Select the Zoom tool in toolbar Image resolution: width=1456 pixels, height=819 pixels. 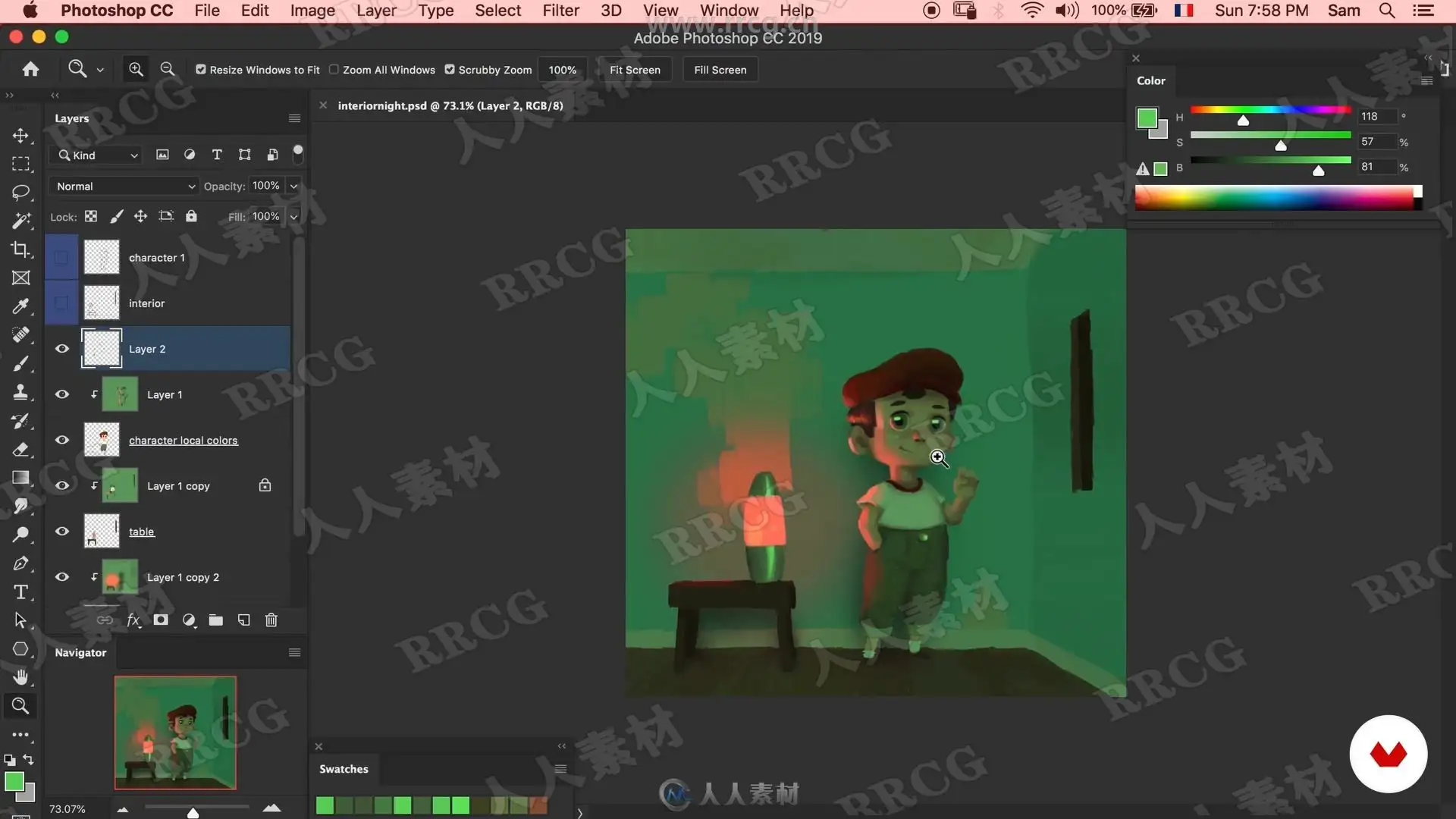[20, 706]
